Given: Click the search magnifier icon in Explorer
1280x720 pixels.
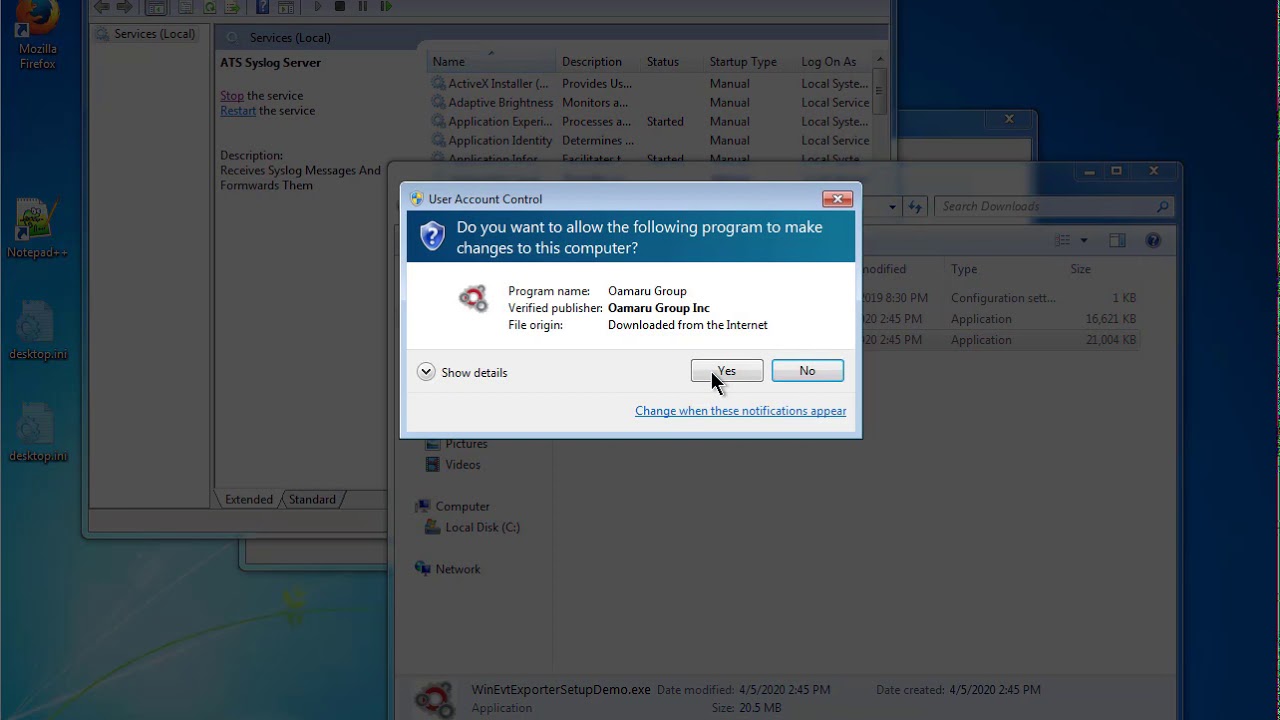Looking at the screenshot, I should click(x=1162, y=207).
